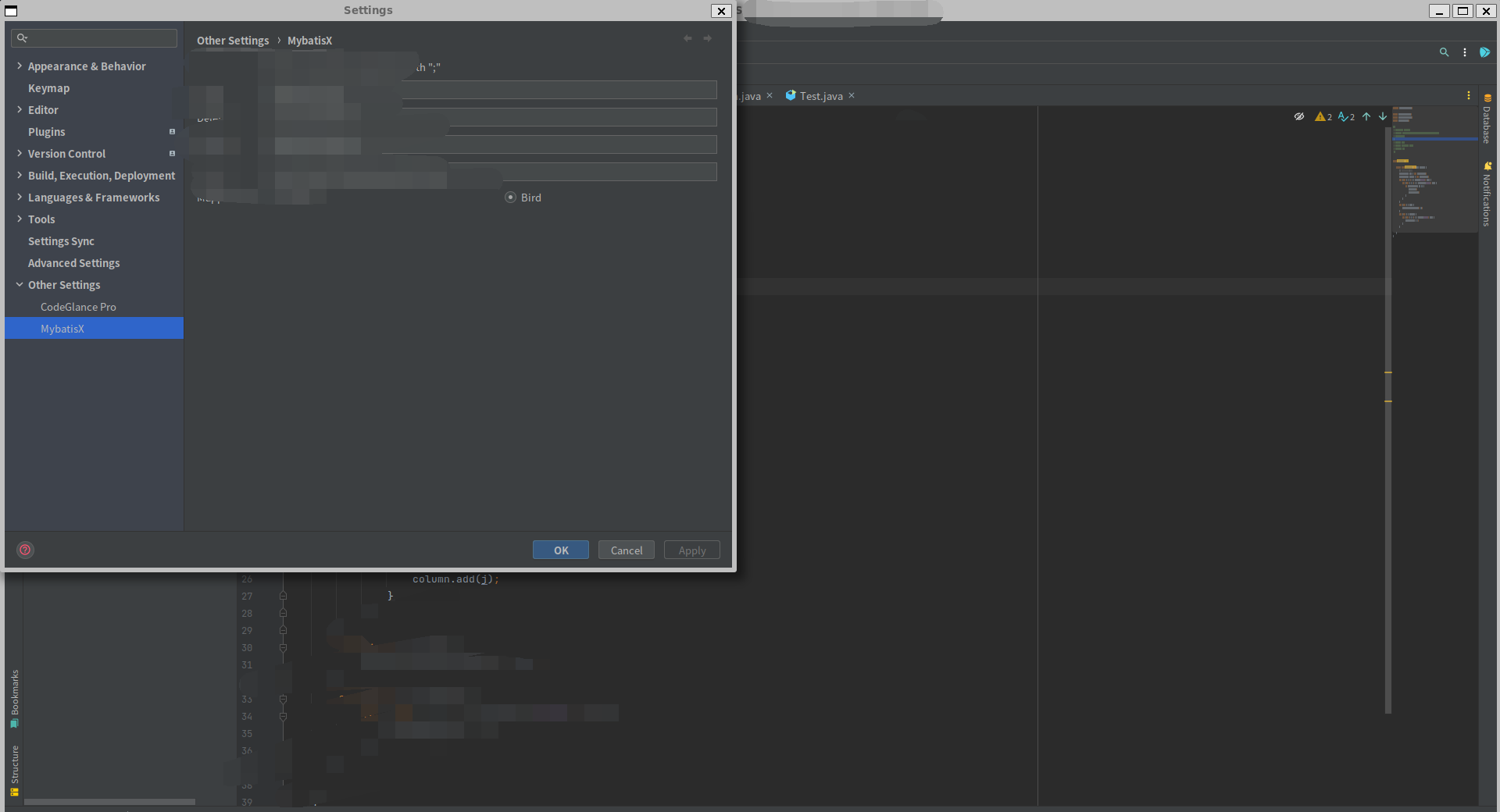Open the warnings indicator showing 2 warnings
The height and width of the screenshot is (812, 1500).
click(x=1323, y=116)
